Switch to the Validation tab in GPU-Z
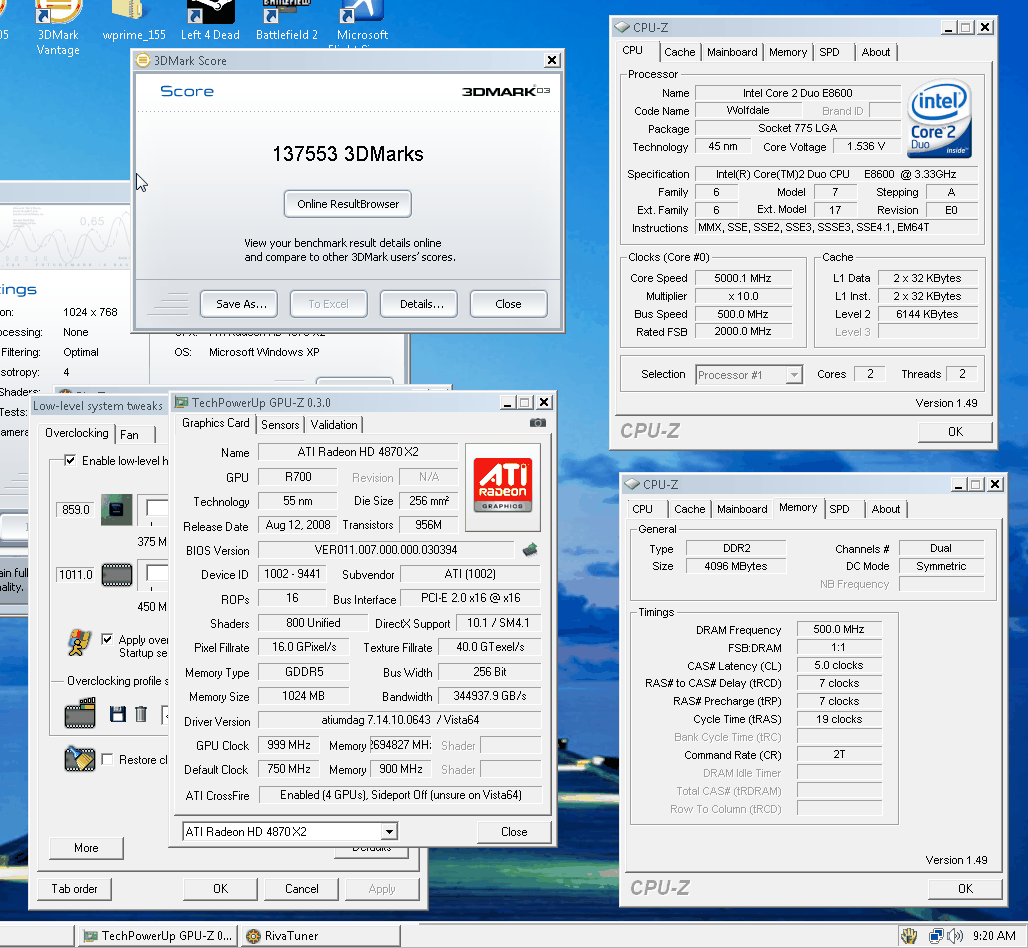Image resolution: width=1028 pixels, height=948 pixels. 334,425
